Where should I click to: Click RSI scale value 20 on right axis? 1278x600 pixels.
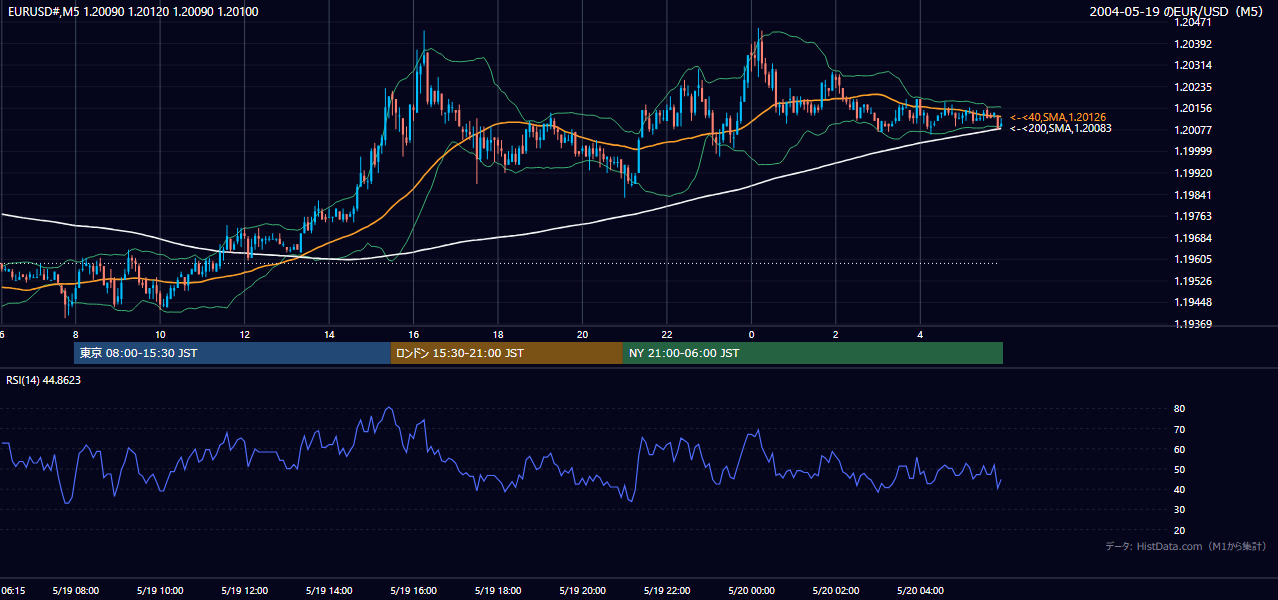click(x=1179, y=530)
